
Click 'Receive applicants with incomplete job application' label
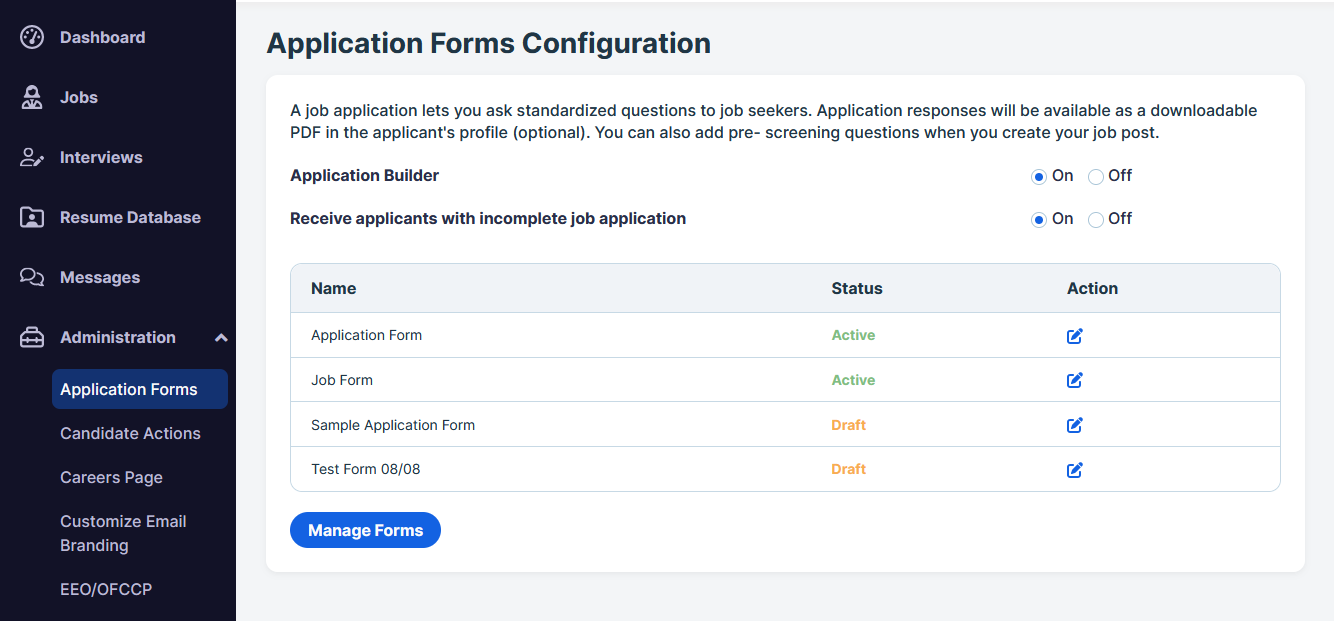pyautogui.click(x=488, y=218)
